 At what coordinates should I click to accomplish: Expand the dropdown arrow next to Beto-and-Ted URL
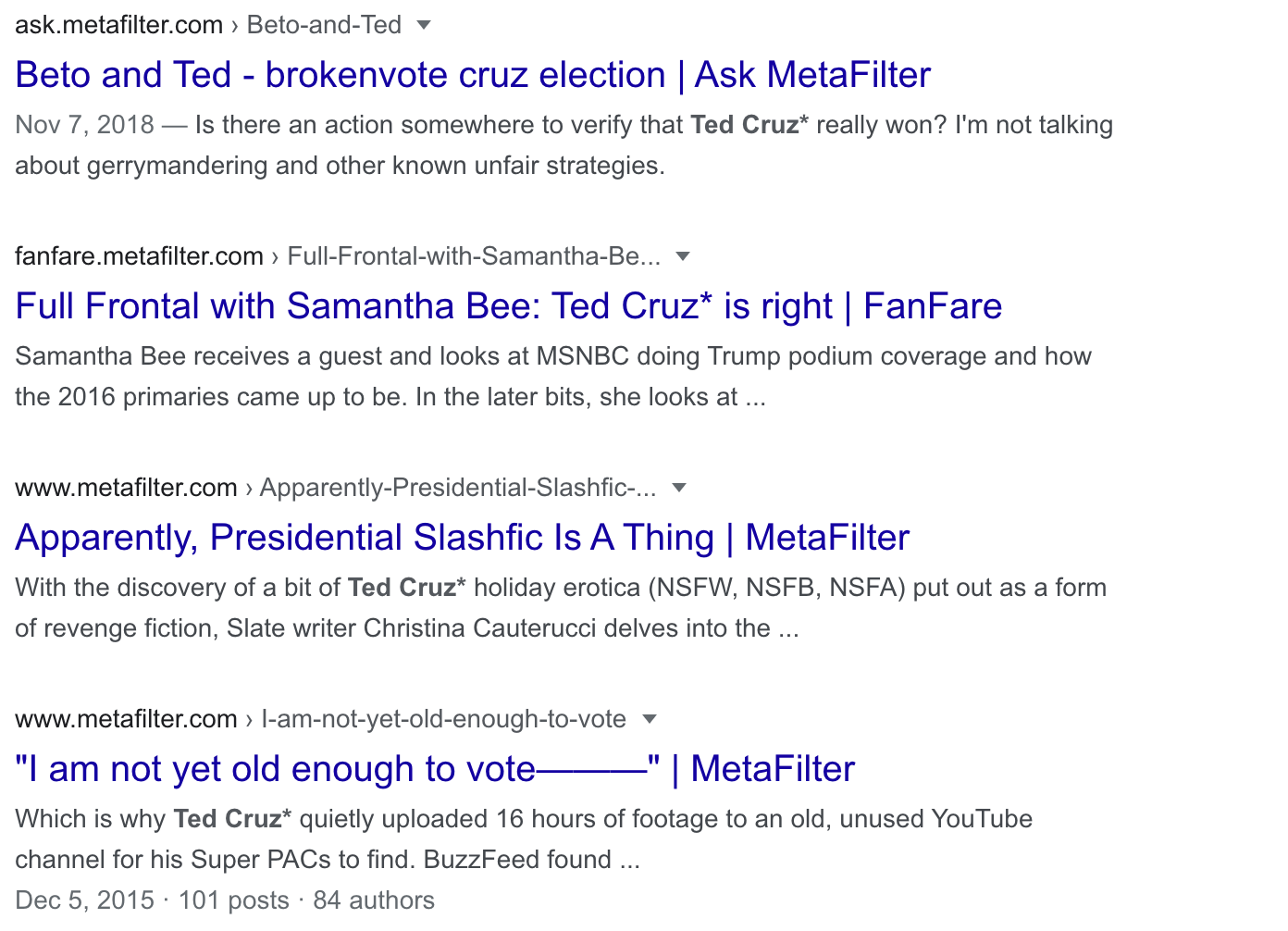(424, 25)
